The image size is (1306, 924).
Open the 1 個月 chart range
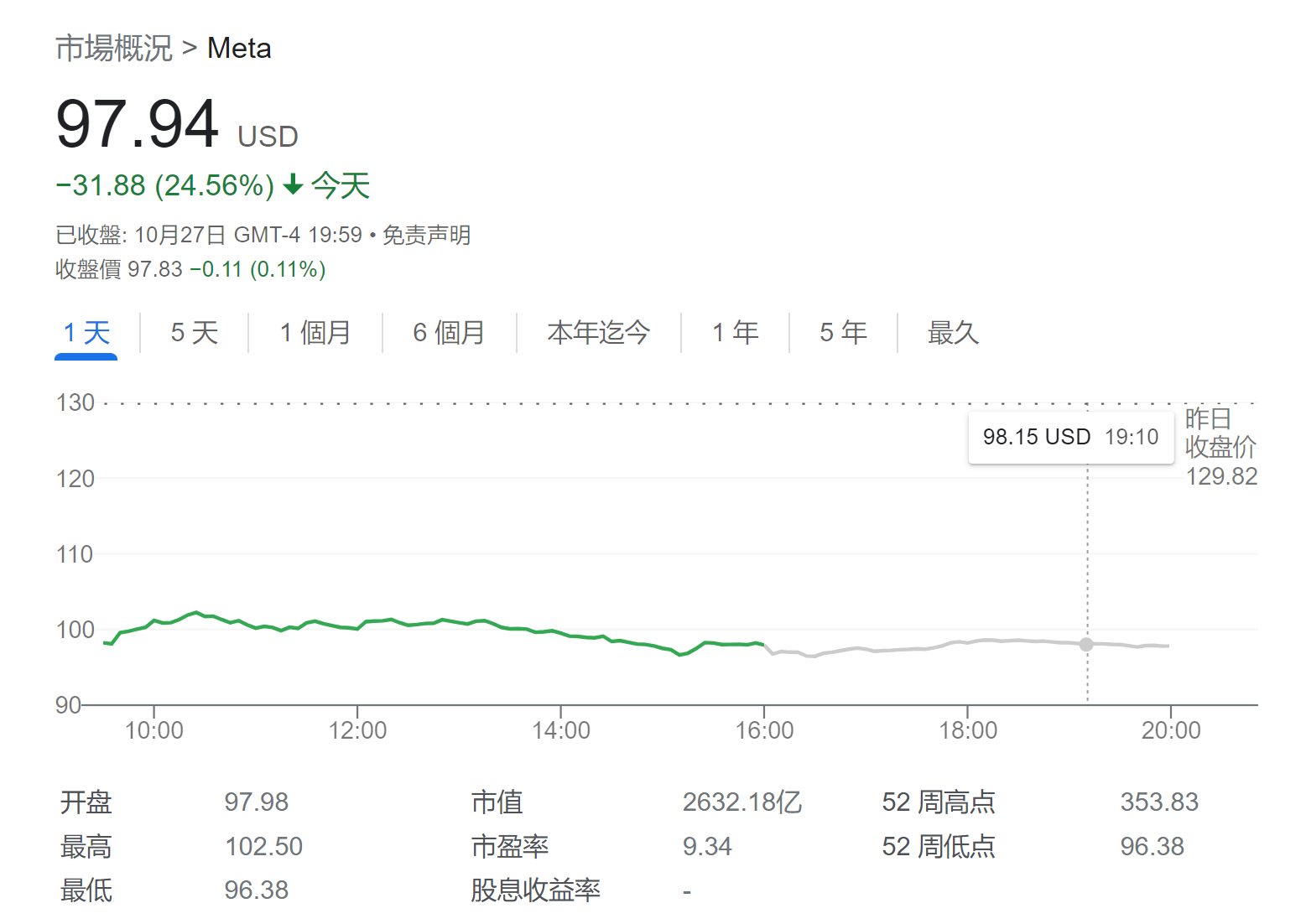tap(315, 333)
